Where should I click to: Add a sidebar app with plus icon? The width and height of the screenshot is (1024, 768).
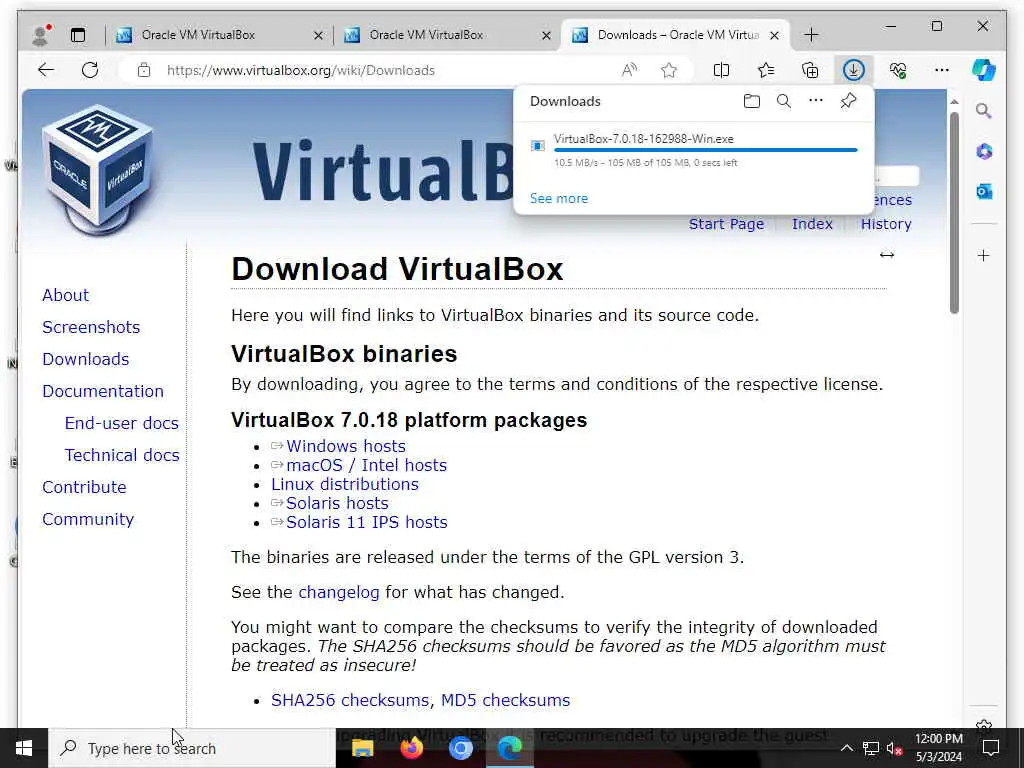[x=984, y=255]
